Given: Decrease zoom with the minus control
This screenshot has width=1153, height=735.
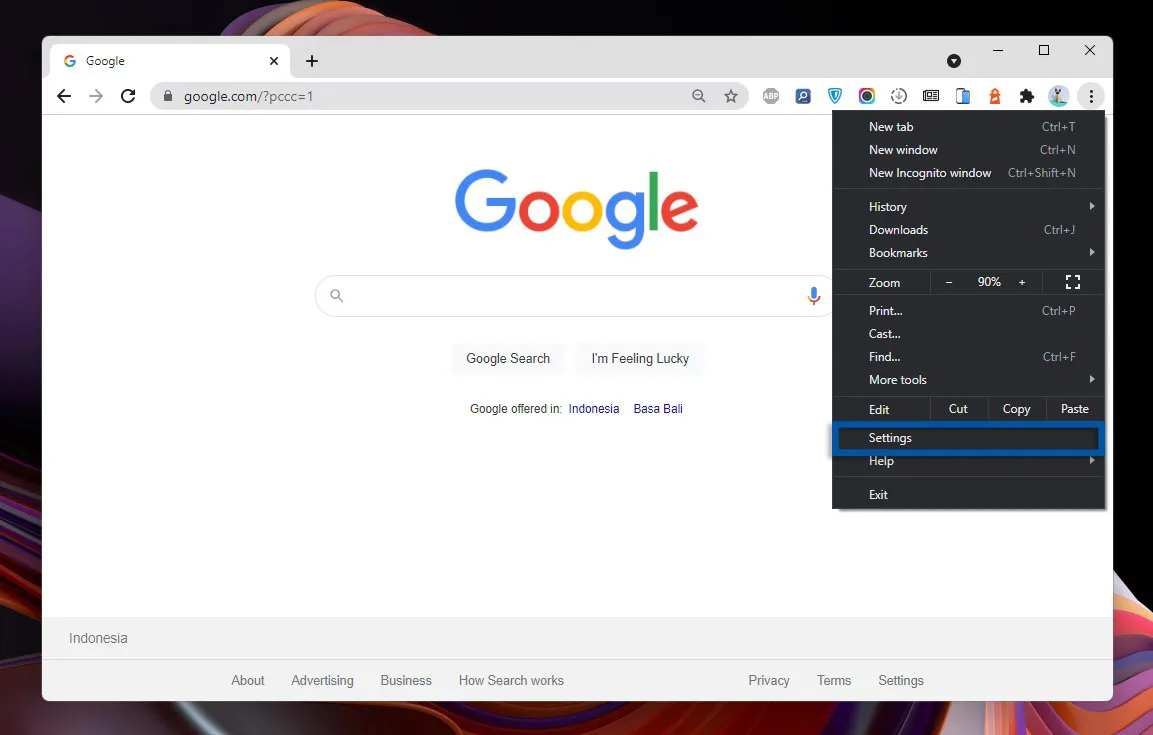Looking at the screenshot, I should 948,282.
